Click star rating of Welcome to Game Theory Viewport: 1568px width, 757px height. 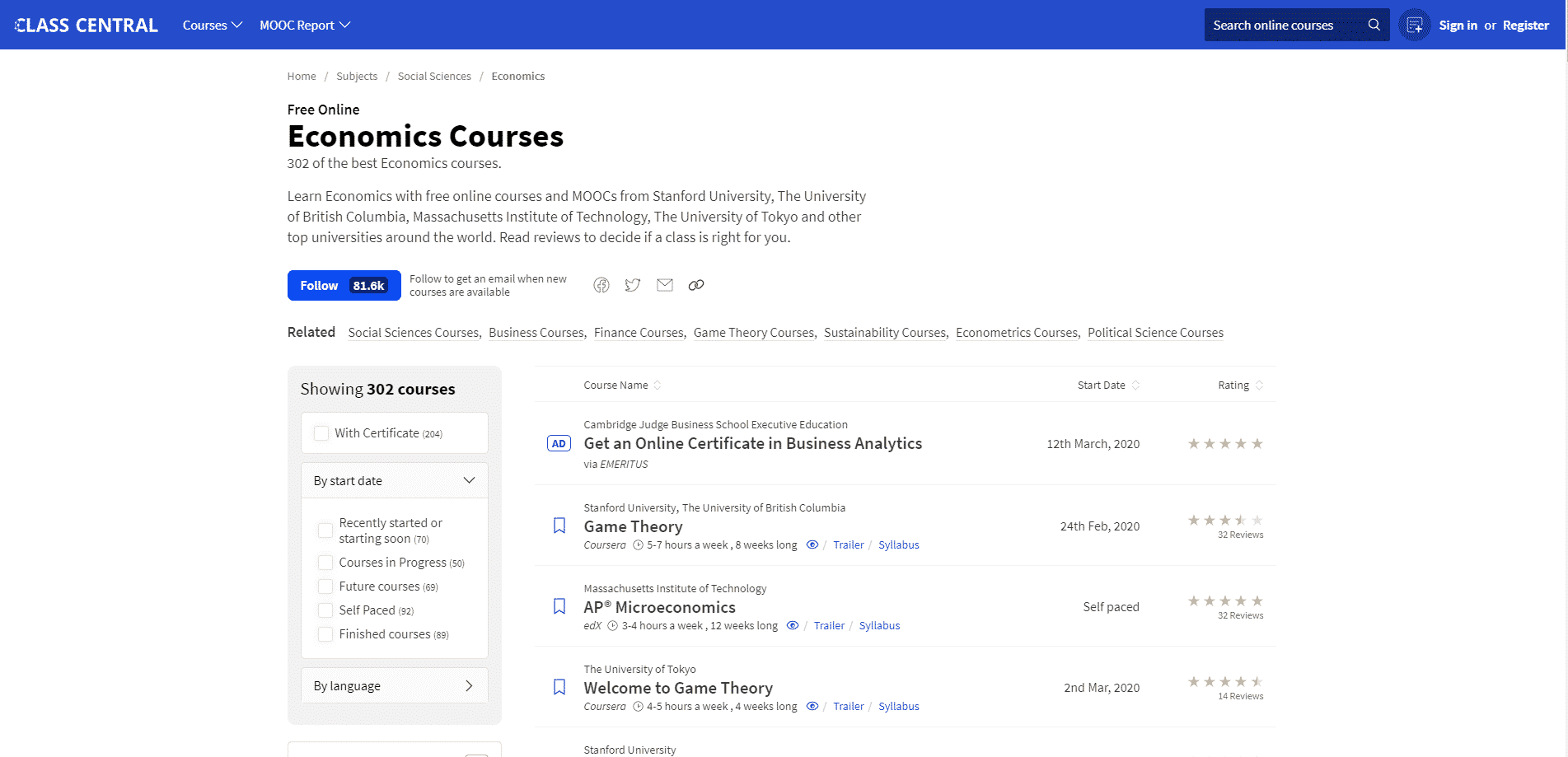1225,681
